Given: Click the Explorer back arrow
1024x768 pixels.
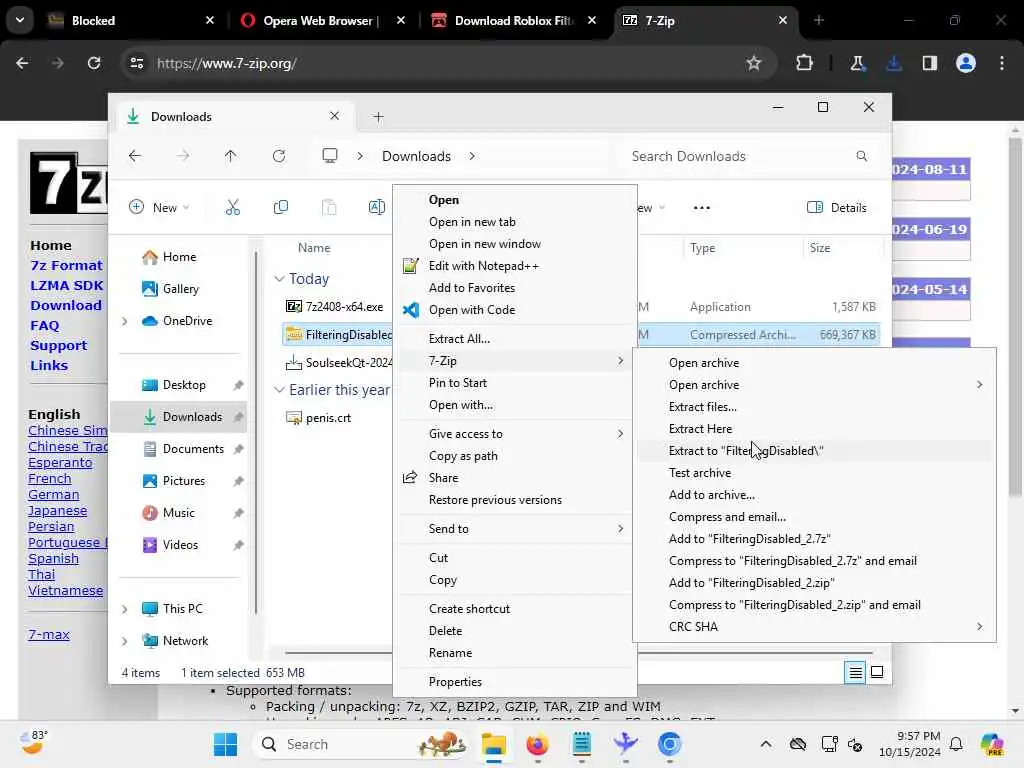Looking at the screenshot, I should (135, 156).
